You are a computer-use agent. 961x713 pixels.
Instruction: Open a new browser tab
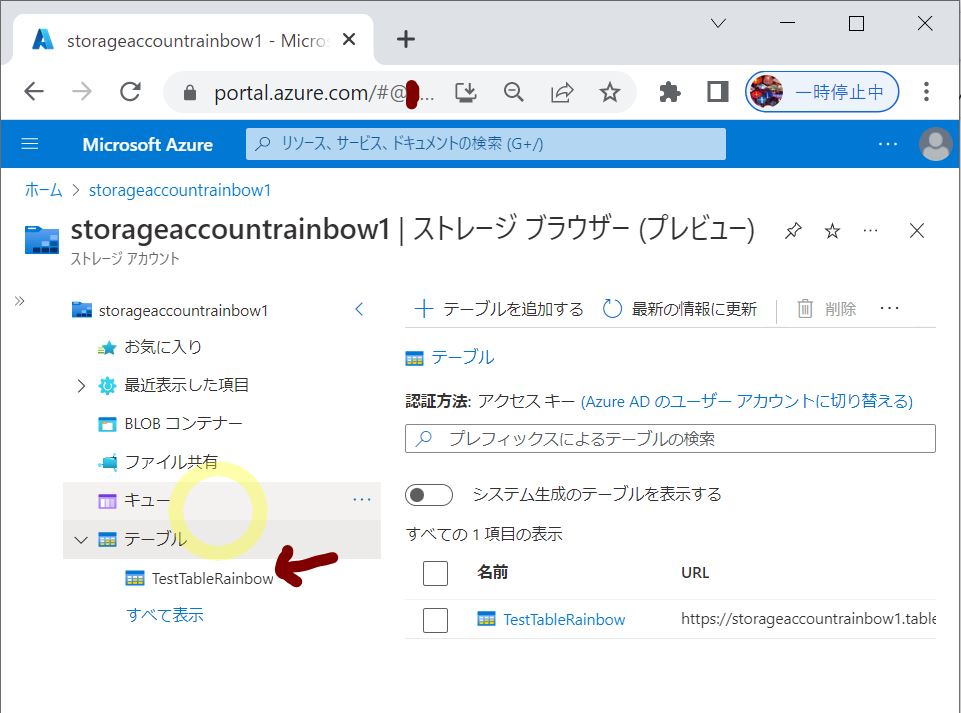point(406,39)
